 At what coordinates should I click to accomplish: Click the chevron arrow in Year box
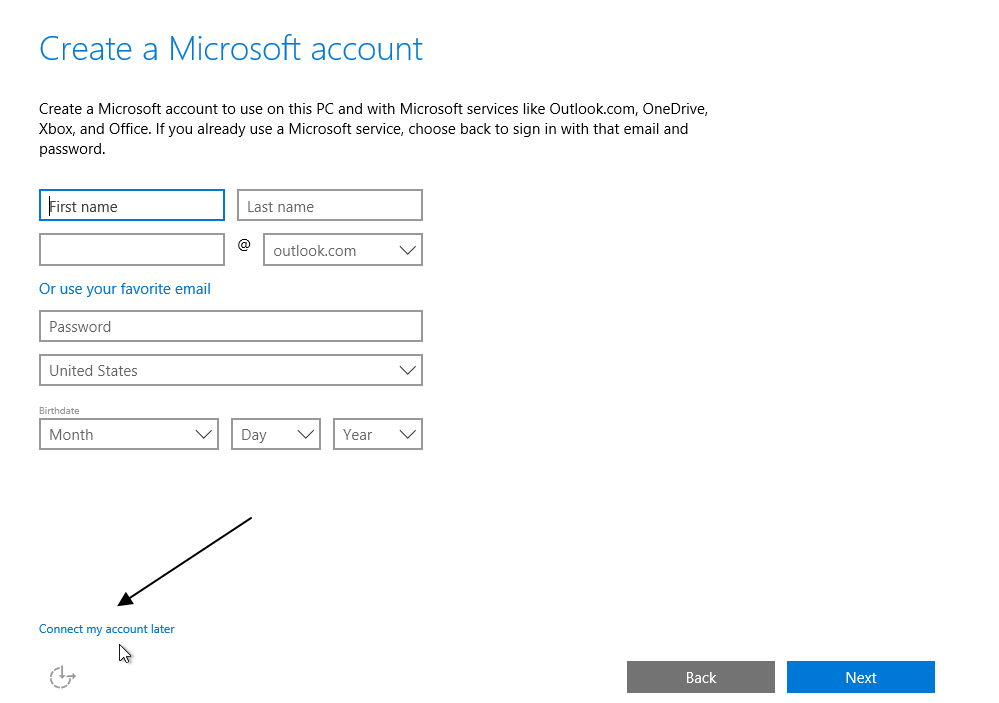pyautogui.click(x=408, y=435)
